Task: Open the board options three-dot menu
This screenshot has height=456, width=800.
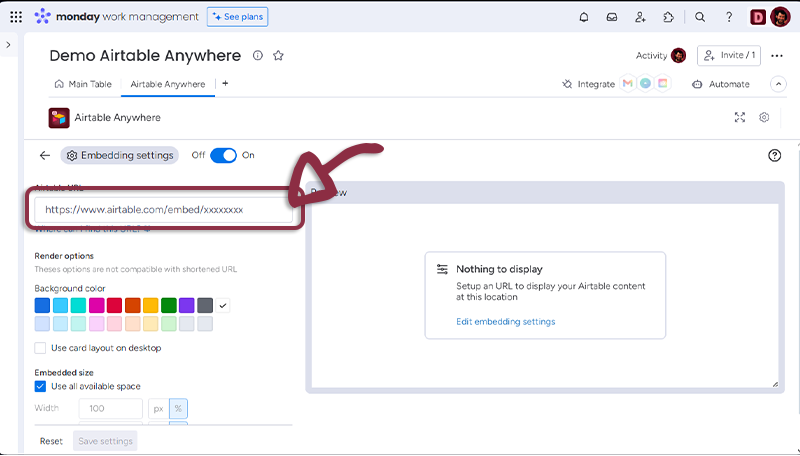Action: (777, 55)
